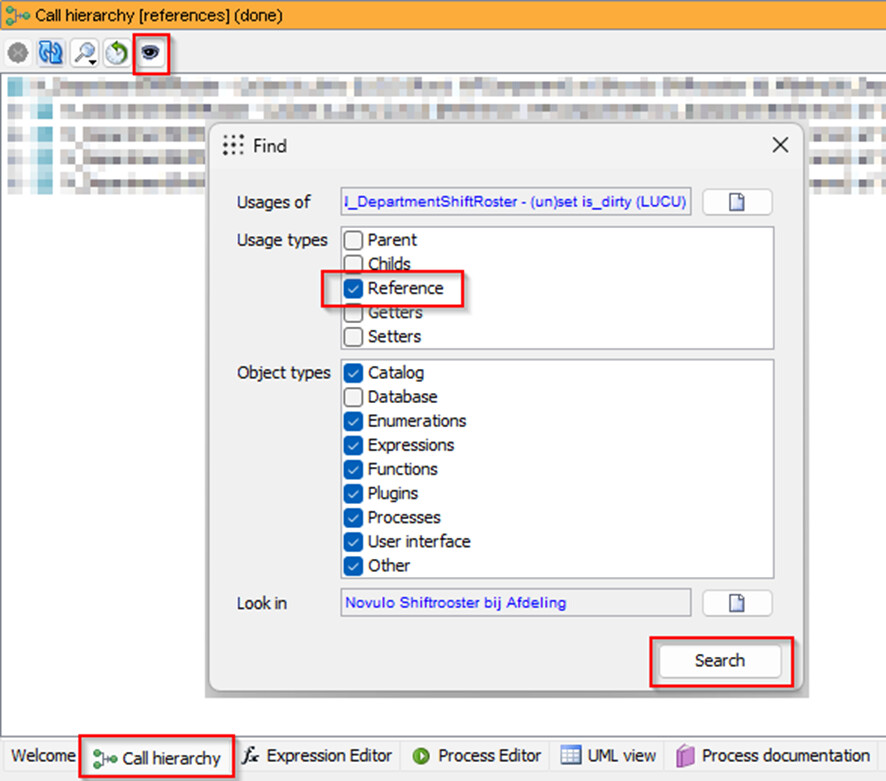The image size is (886, 781).
Task: Uncheck the User interface object type
Action: tap(353, 541)
